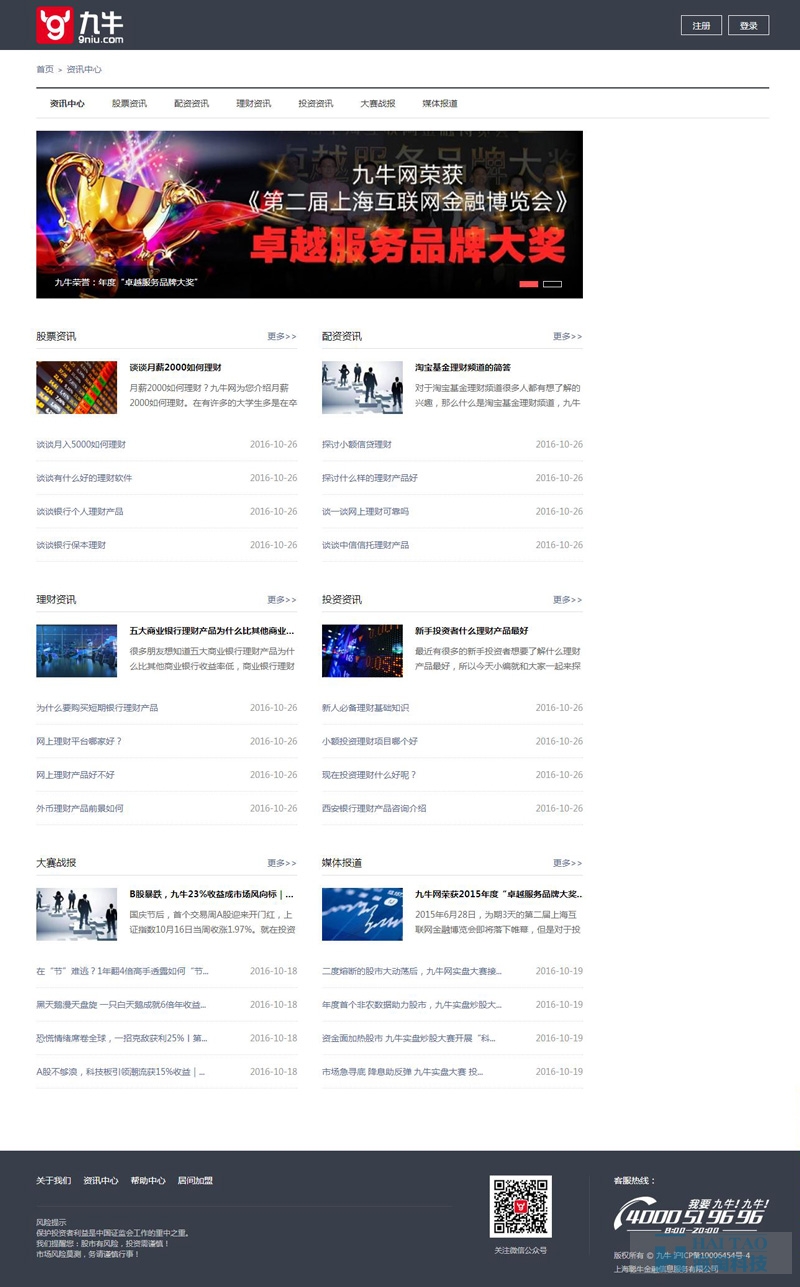Select the 媒体报道 tab
This screenshot has height=1287, width=800.
[440, 104]
